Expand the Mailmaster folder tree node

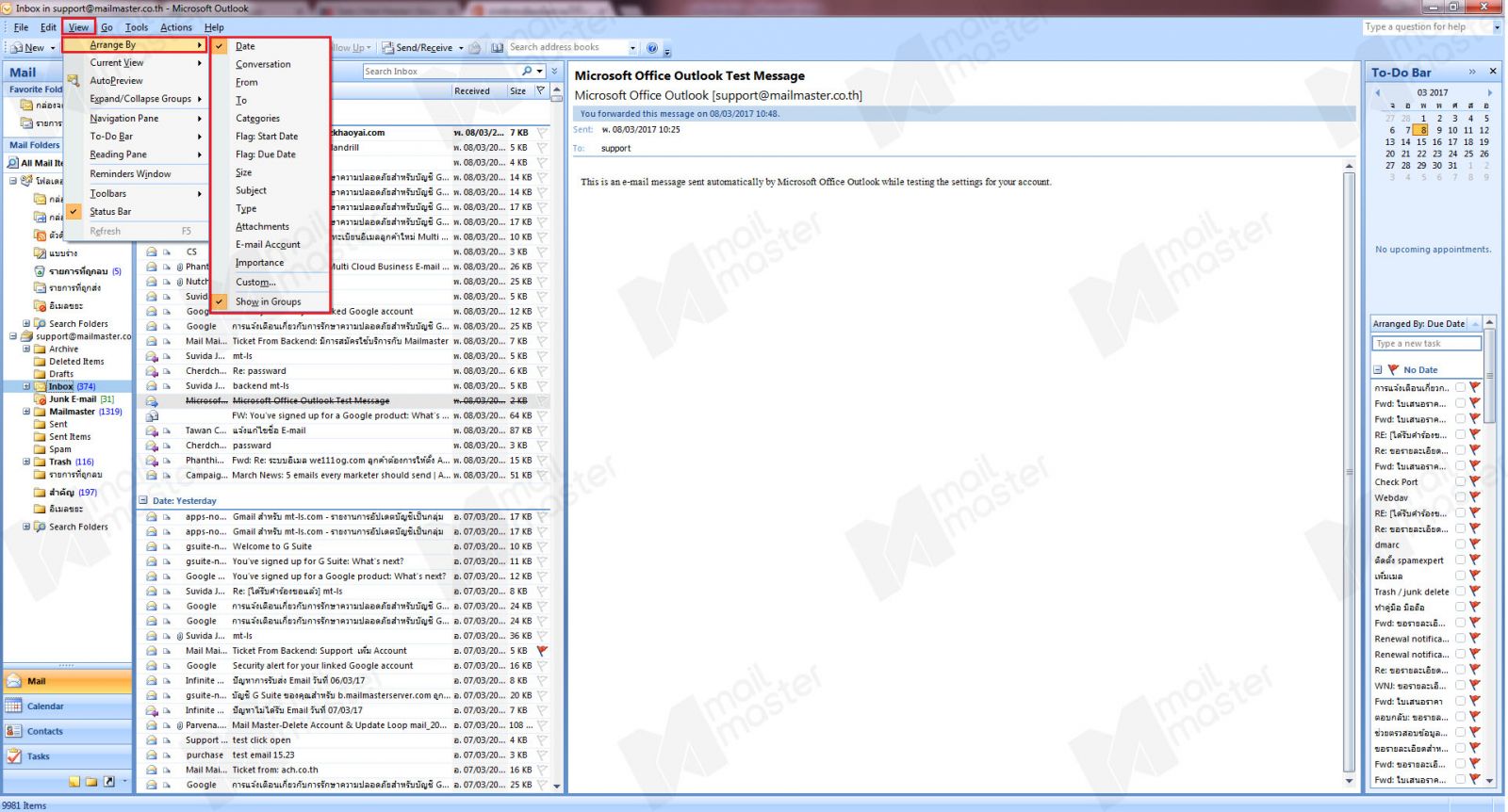click(x=26, y=412)
